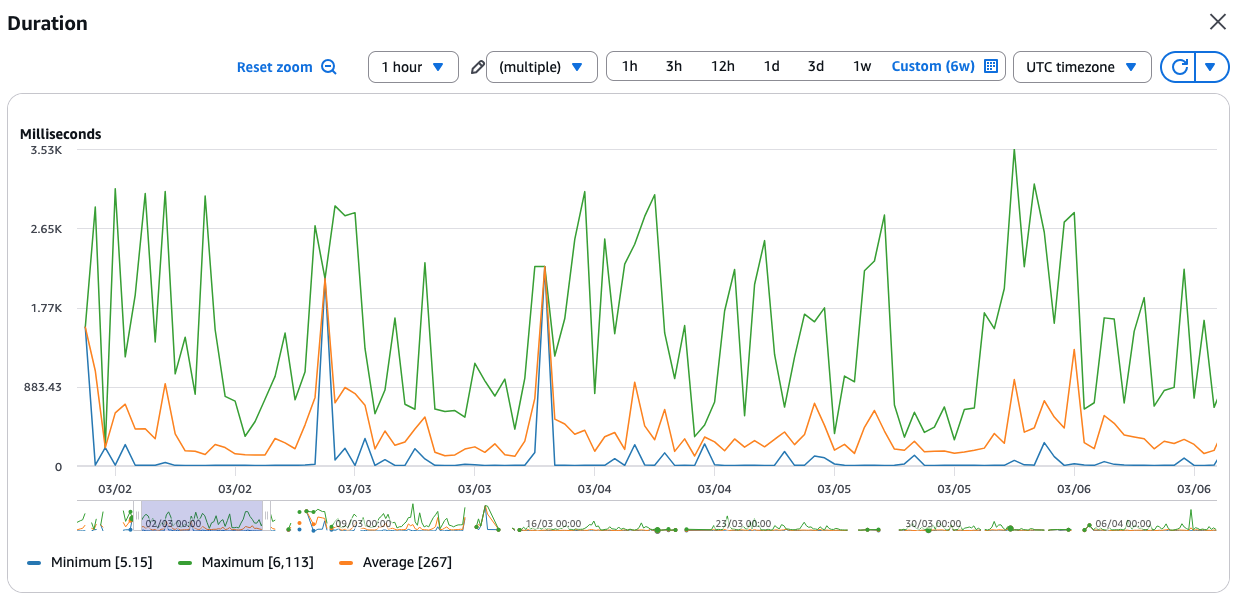Toggle the Maximum series in legend
Screen dimensions: 1242x602
tap(247, 562)
